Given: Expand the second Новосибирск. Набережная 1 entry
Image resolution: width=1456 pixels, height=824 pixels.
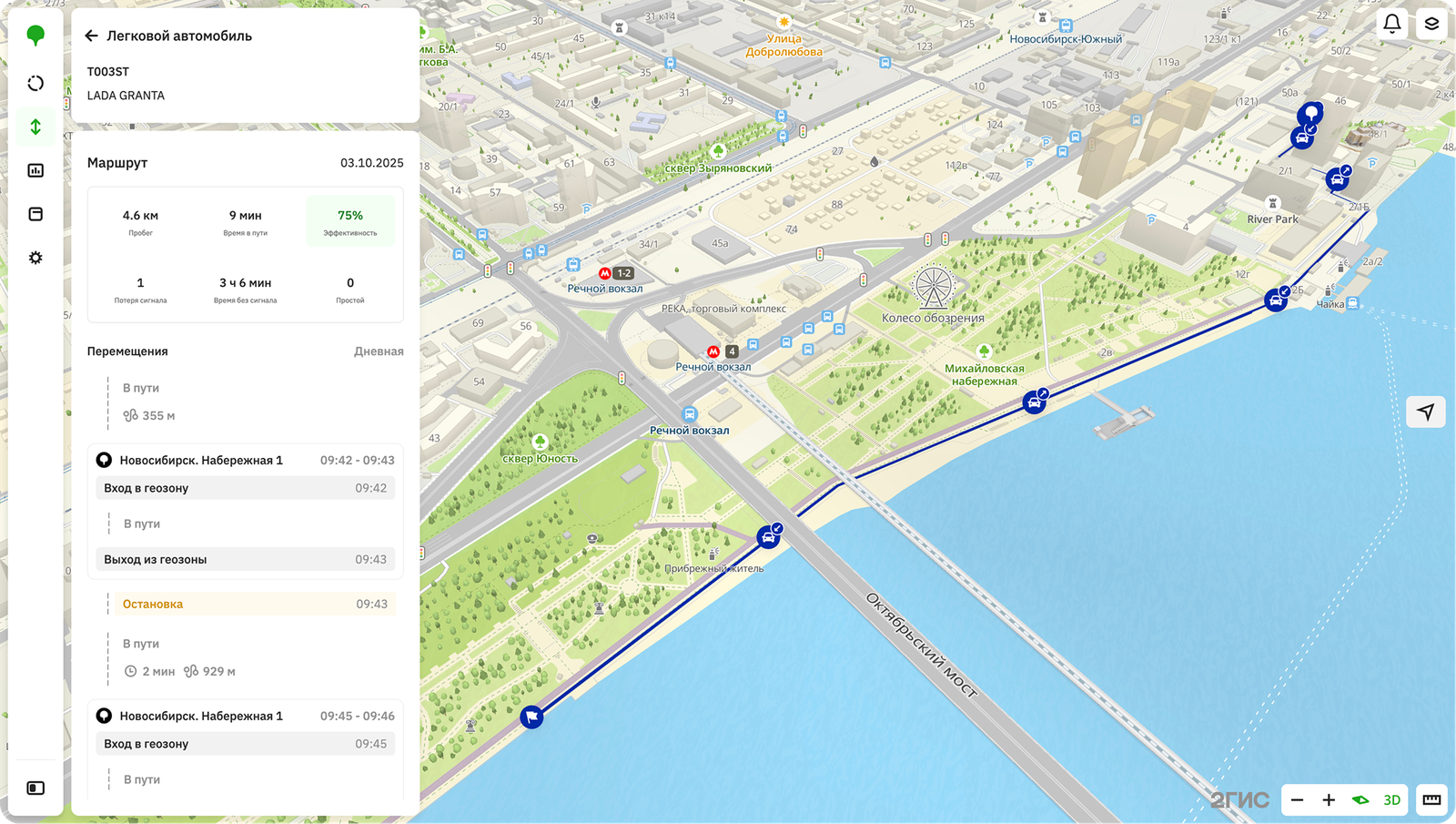Looking at the screenshot, I should (x=245, y=716).
